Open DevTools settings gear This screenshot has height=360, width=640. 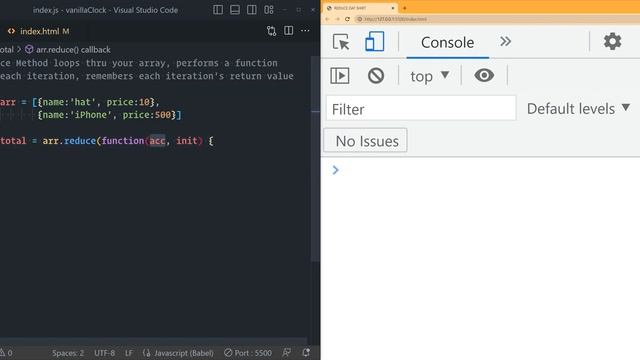coord(612,41)
